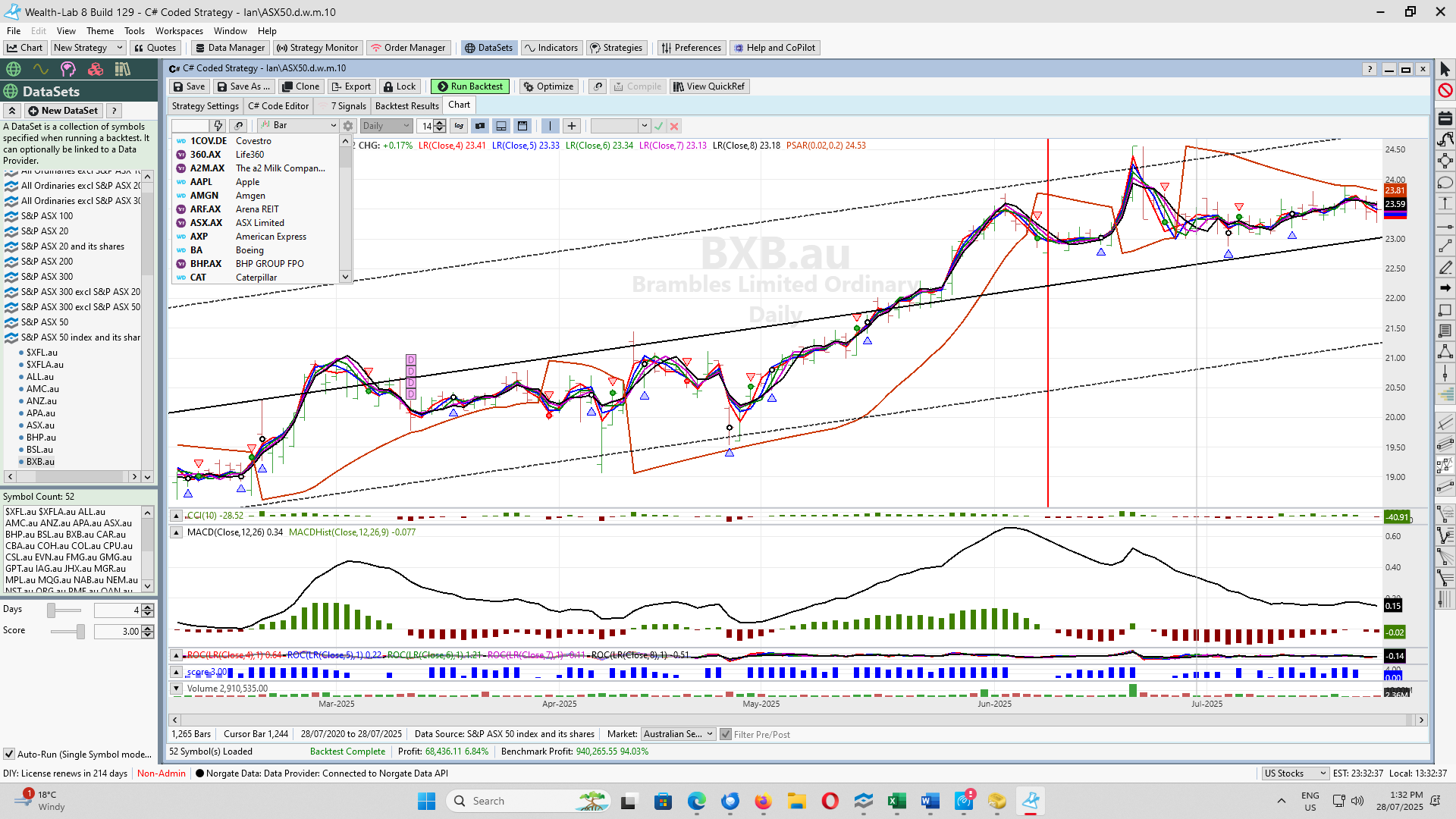Add a pane with the plus icon
1456x819 pixels.
point(572,126)
